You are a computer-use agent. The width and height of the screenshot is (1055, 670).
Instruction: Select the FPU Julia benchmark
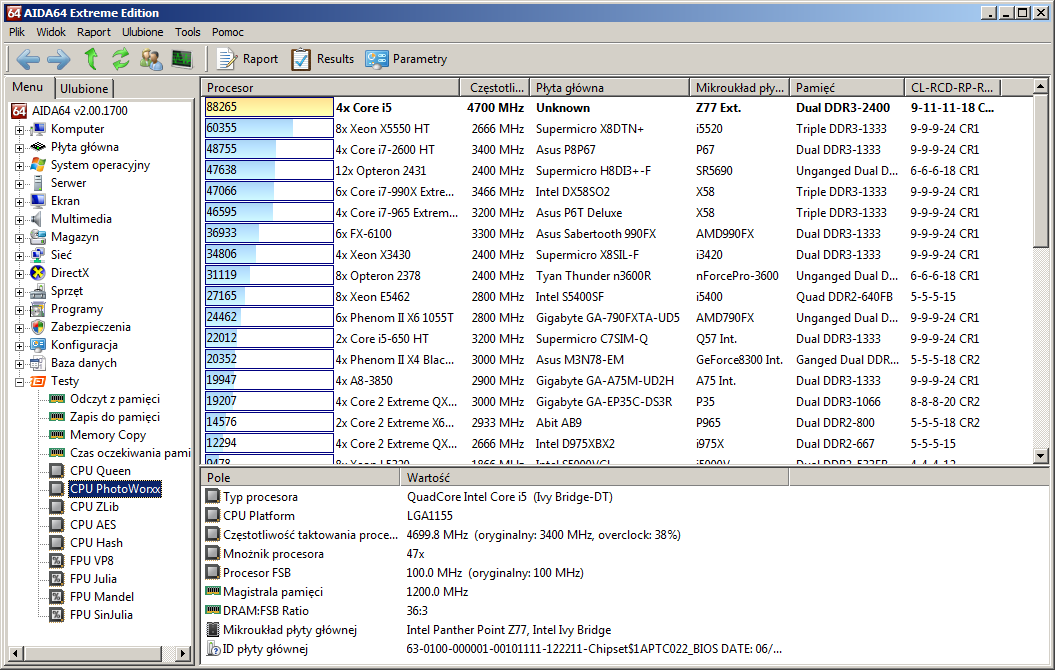point(93,579)
